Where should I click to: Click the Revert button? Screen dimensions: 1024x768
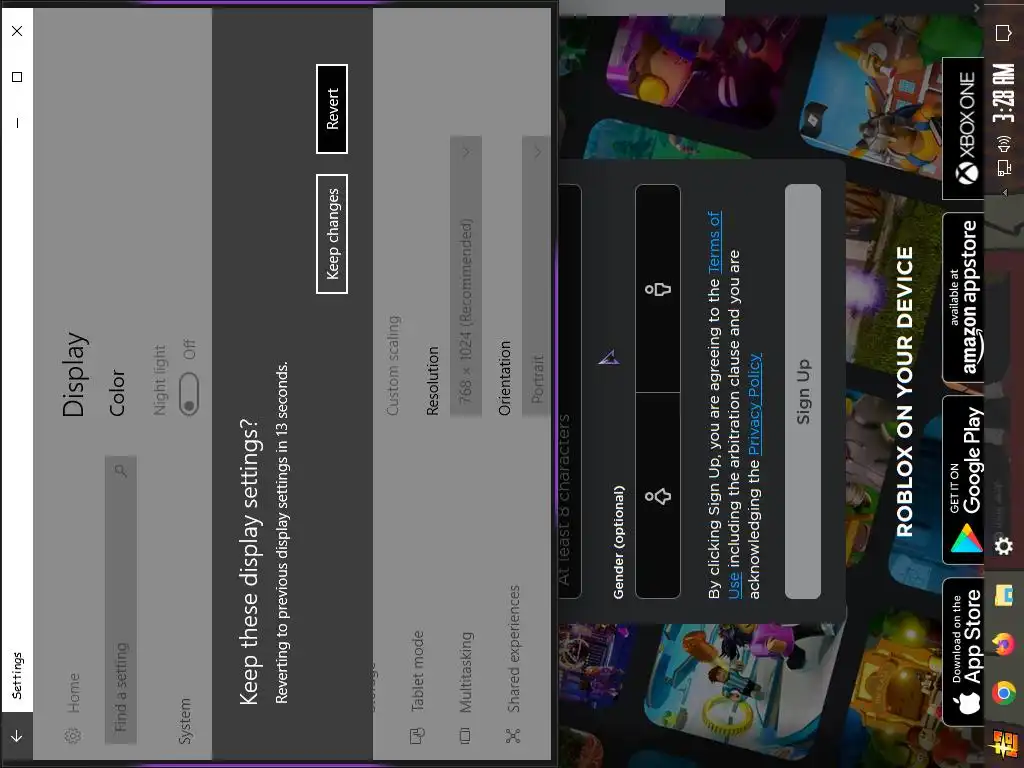[x=332, y=108]
